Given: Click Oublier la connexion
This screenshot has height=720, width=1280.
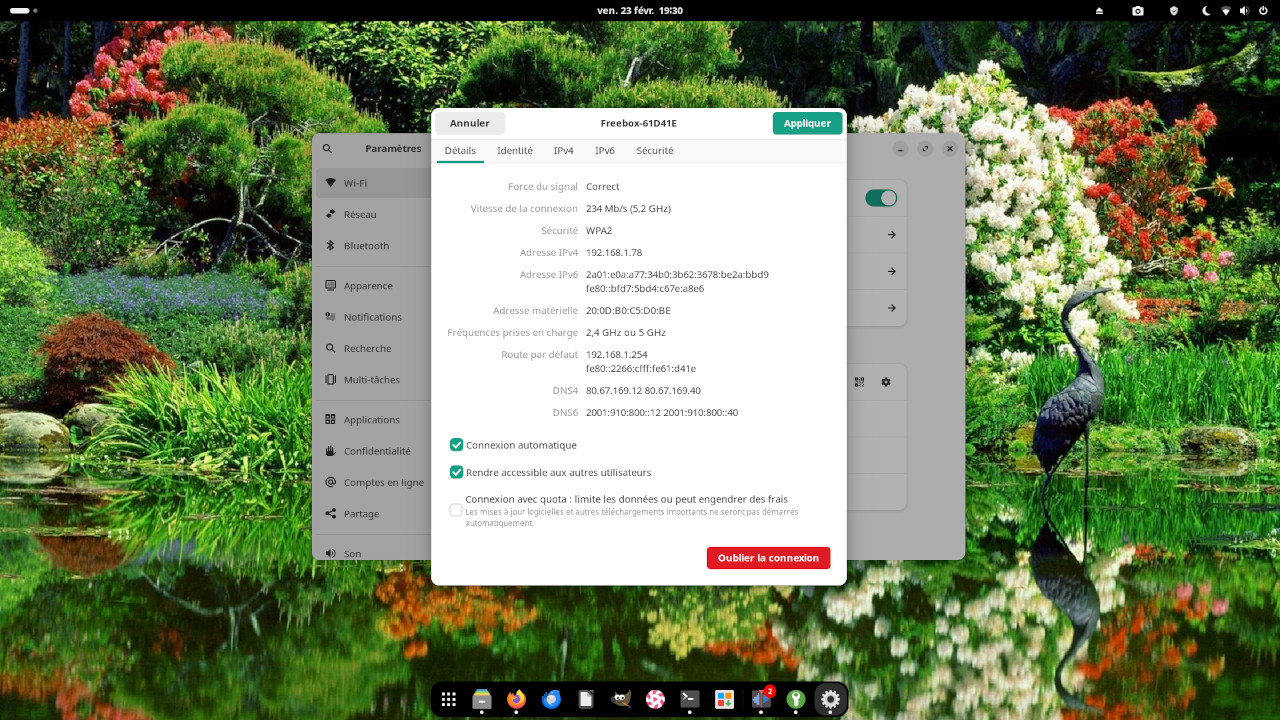Looking at the screenshot, I should [768, 558].
